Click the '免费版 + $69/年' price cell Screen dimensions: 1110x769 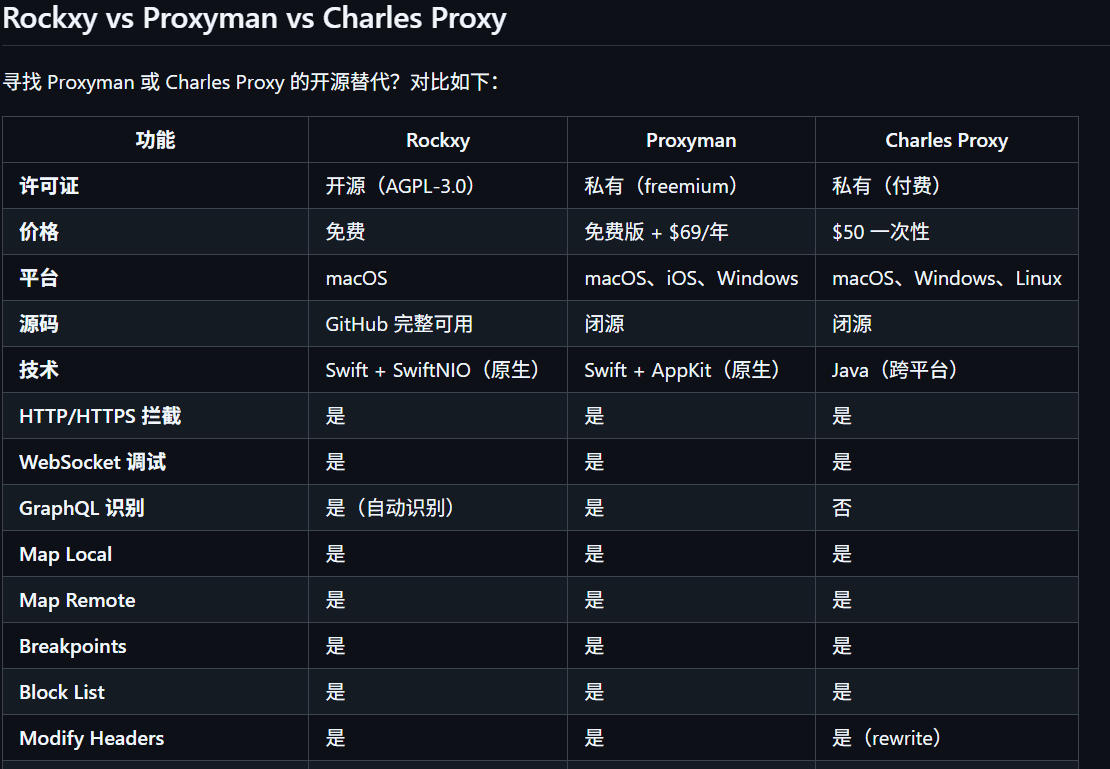[656, 232]
